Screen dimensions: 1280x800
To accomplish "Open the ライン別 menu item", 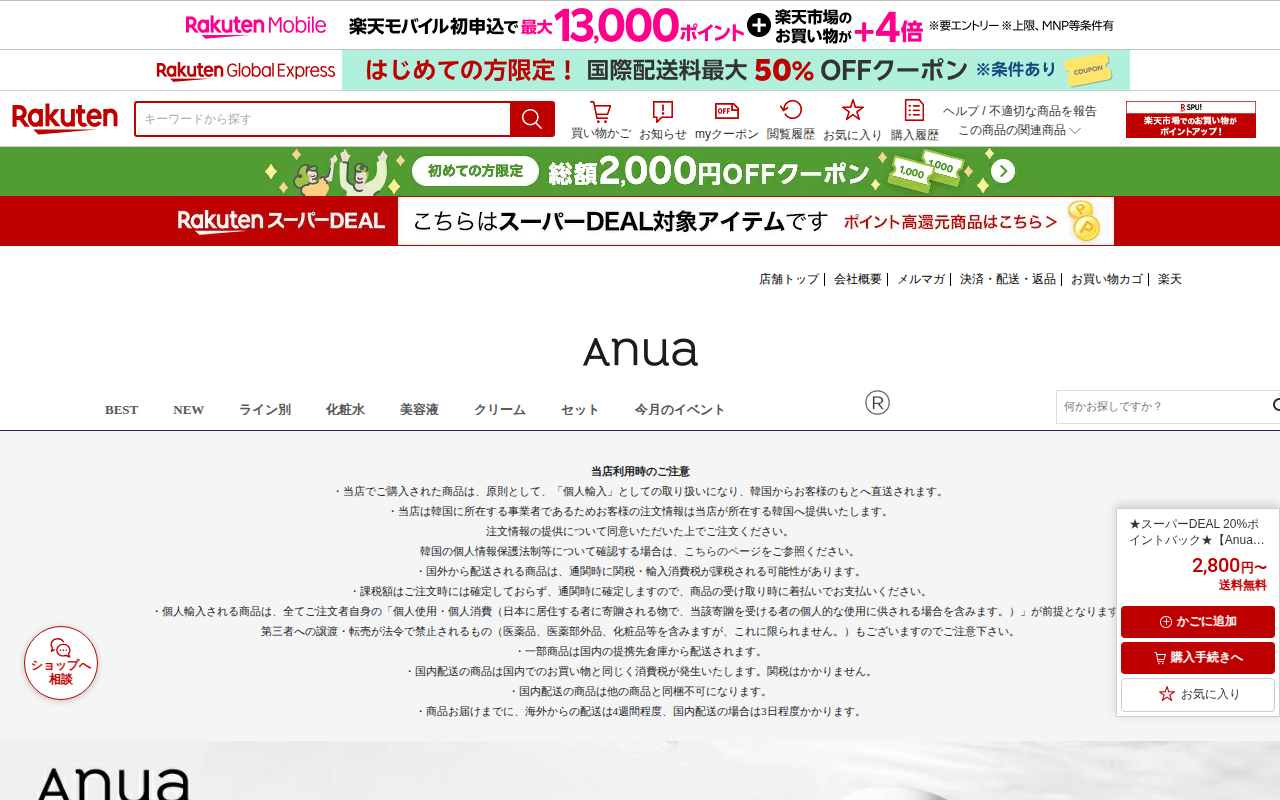I will (264, 410).
